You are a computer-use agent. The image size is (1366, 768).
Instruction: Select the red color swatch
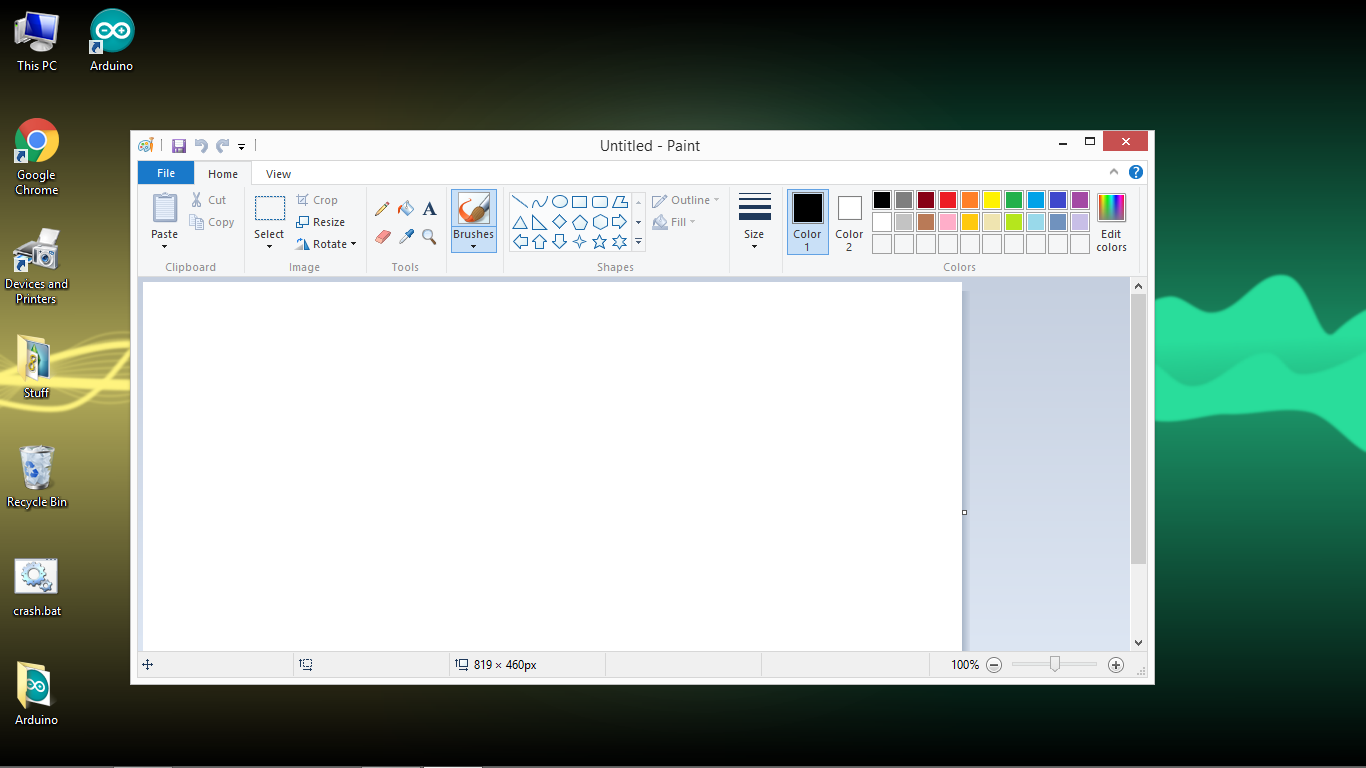pyautogui.click(x=946, y=199)
